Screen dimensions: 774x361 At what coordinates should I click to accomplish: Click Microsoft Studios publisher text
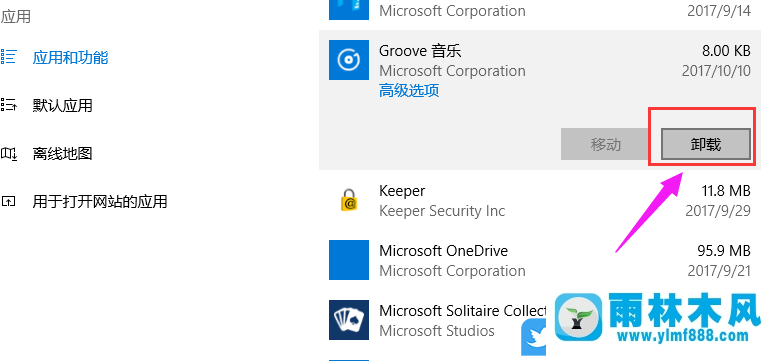[x=436, y=331]
